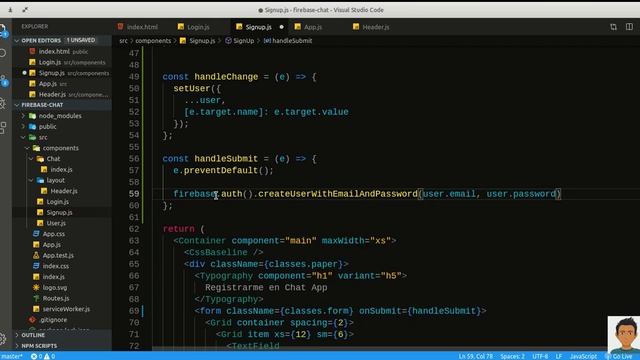Viewport: 640px width, 360px height.
Task: Open Signup.js in the components tree
Action: pos(59,213)
